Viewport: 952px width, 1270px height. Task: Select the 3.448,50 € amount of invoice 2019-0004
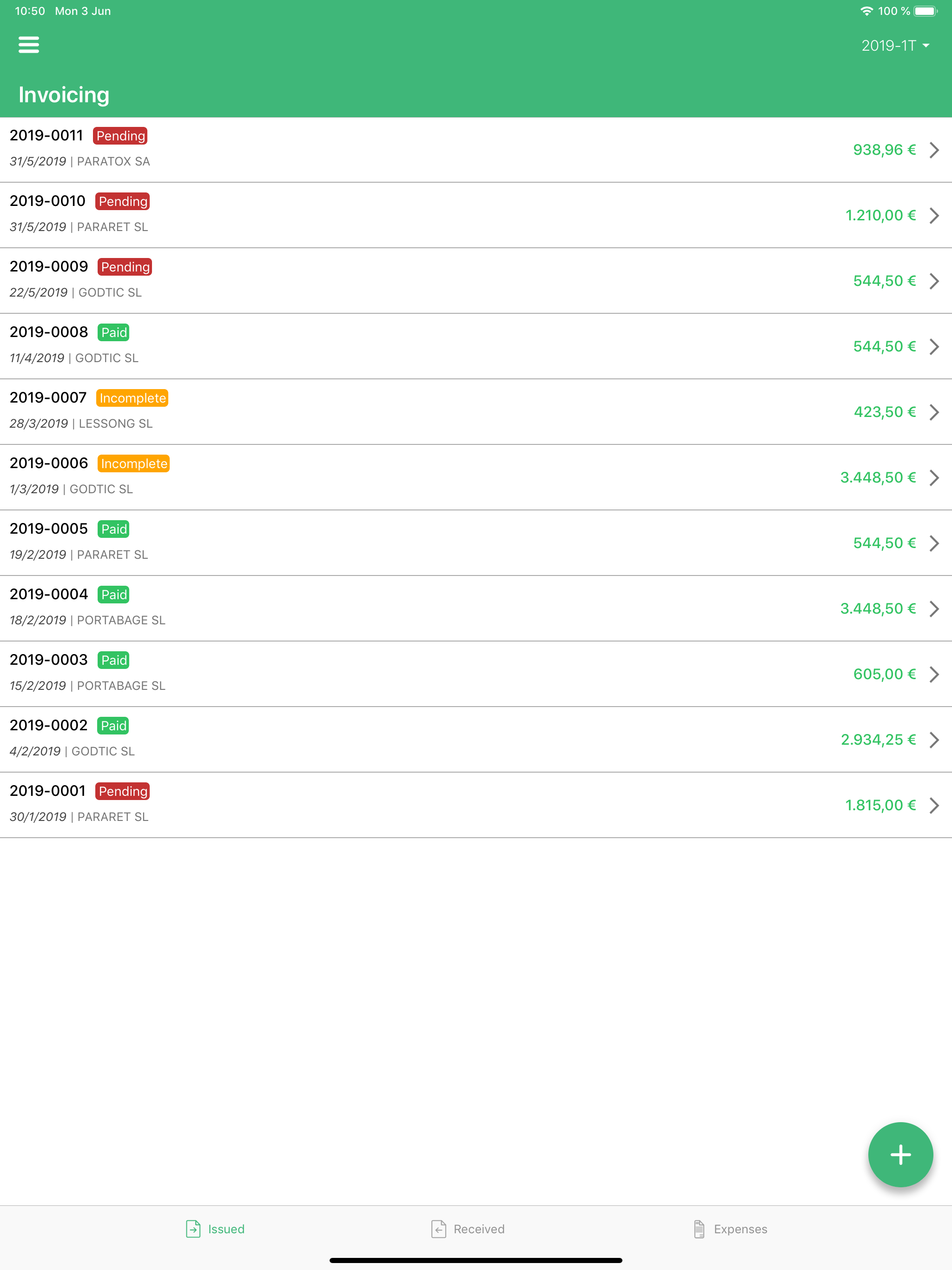(878, 609)
